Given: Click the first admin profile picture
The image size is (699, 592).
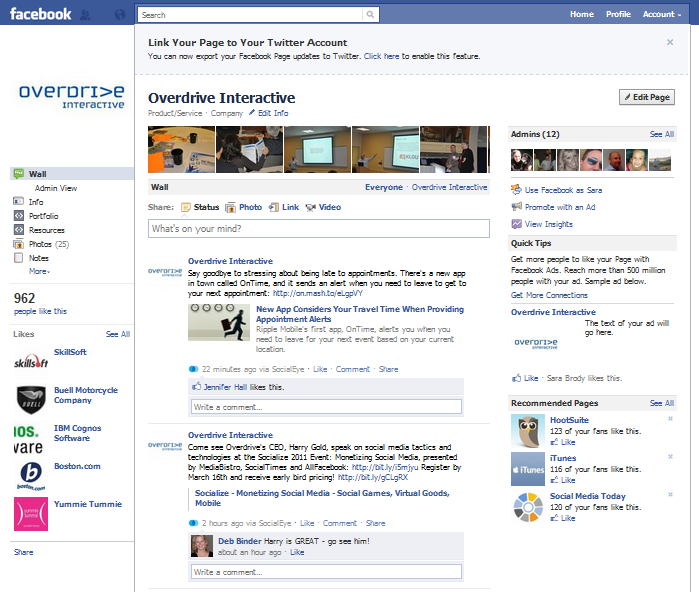Looking at the screenshot, I should click(x=522, y=160).
